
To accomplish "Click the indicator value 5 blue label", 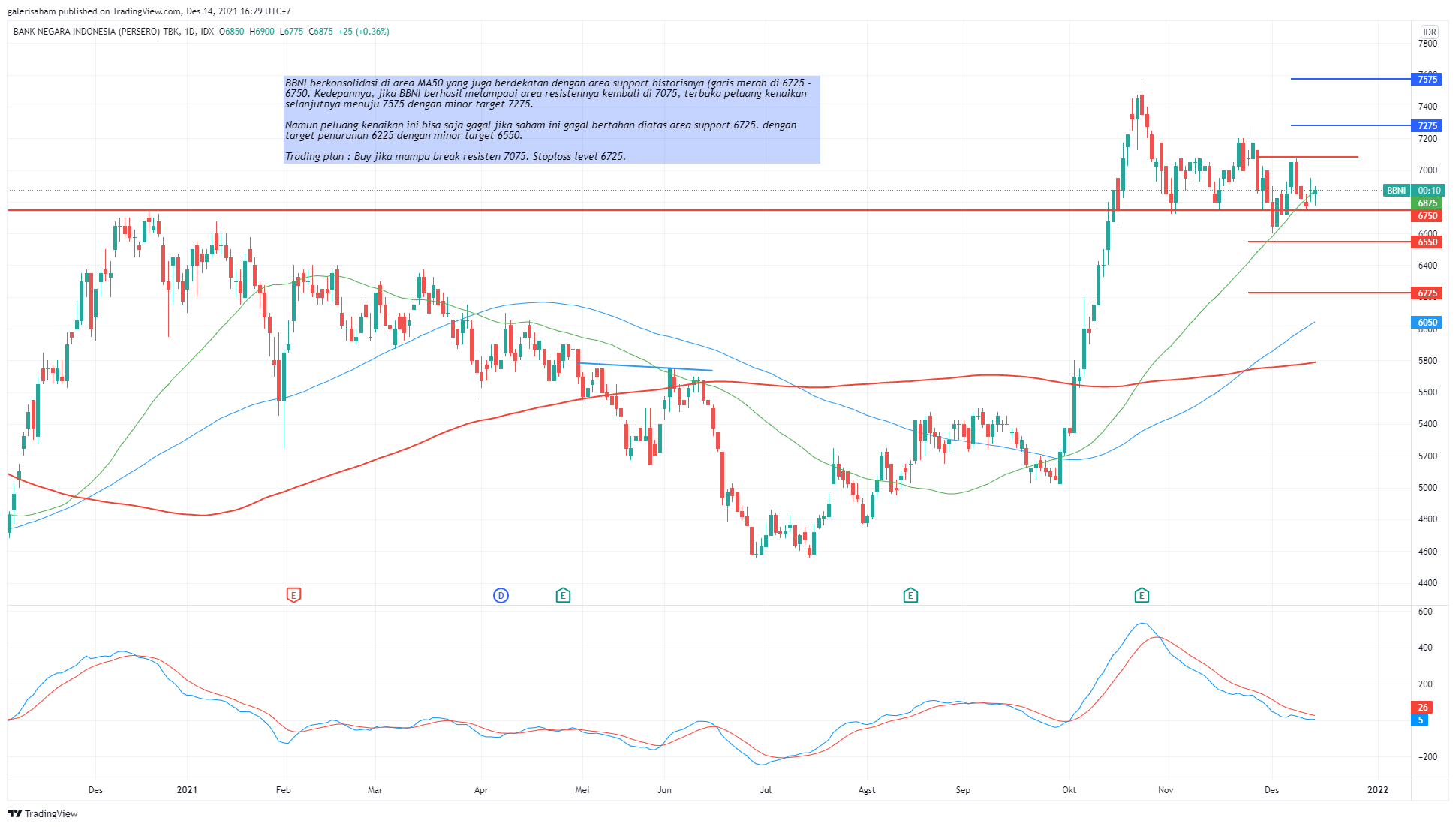I will [1420, 720].
